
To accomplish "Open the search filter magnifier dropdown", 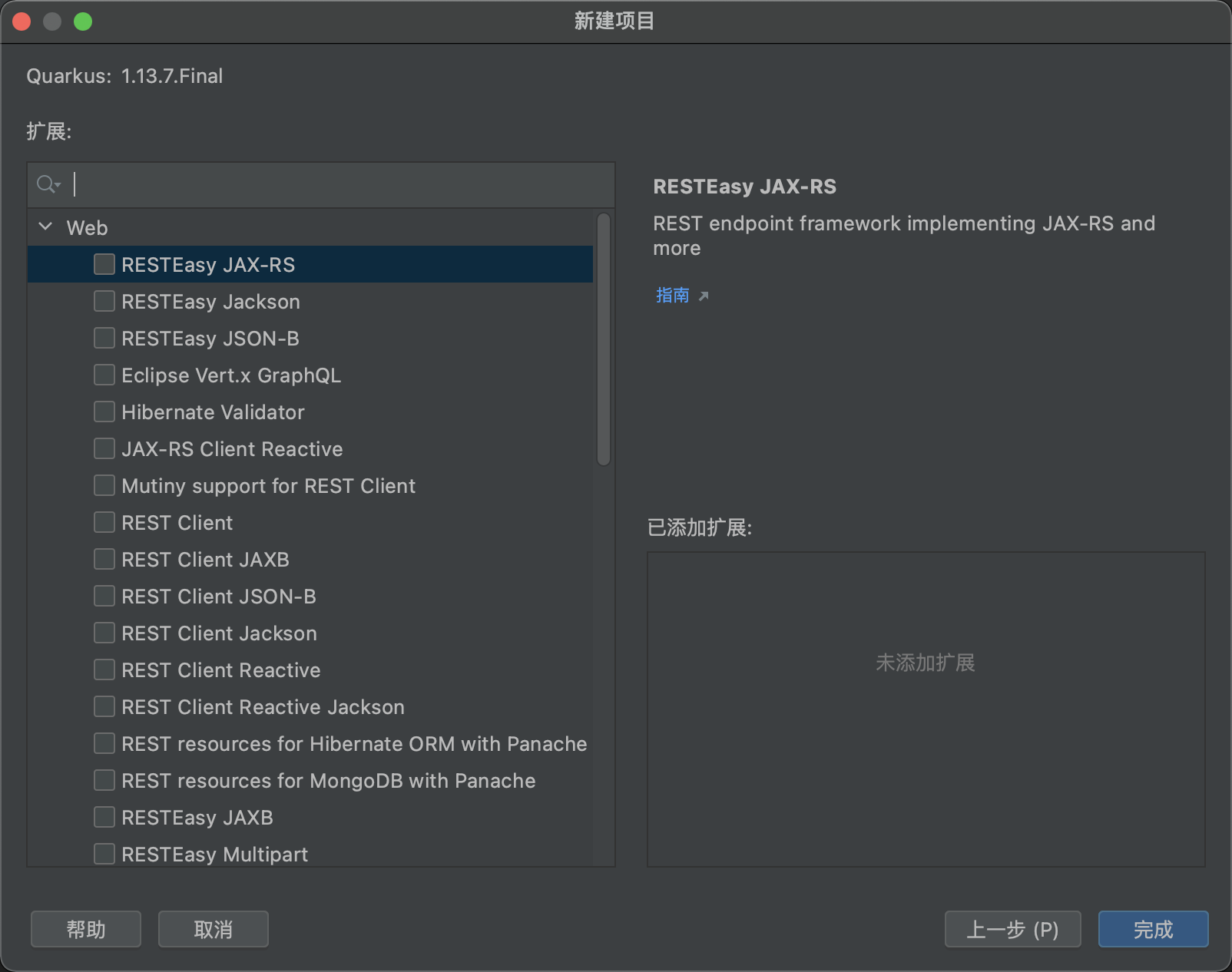I will (x=48, y=184).
